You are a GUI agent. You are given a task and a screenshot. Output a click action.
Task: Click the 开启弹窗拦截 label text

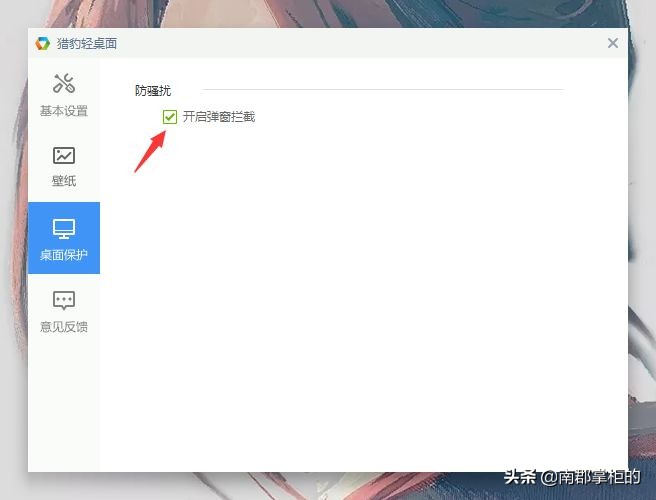click(219, 117)
